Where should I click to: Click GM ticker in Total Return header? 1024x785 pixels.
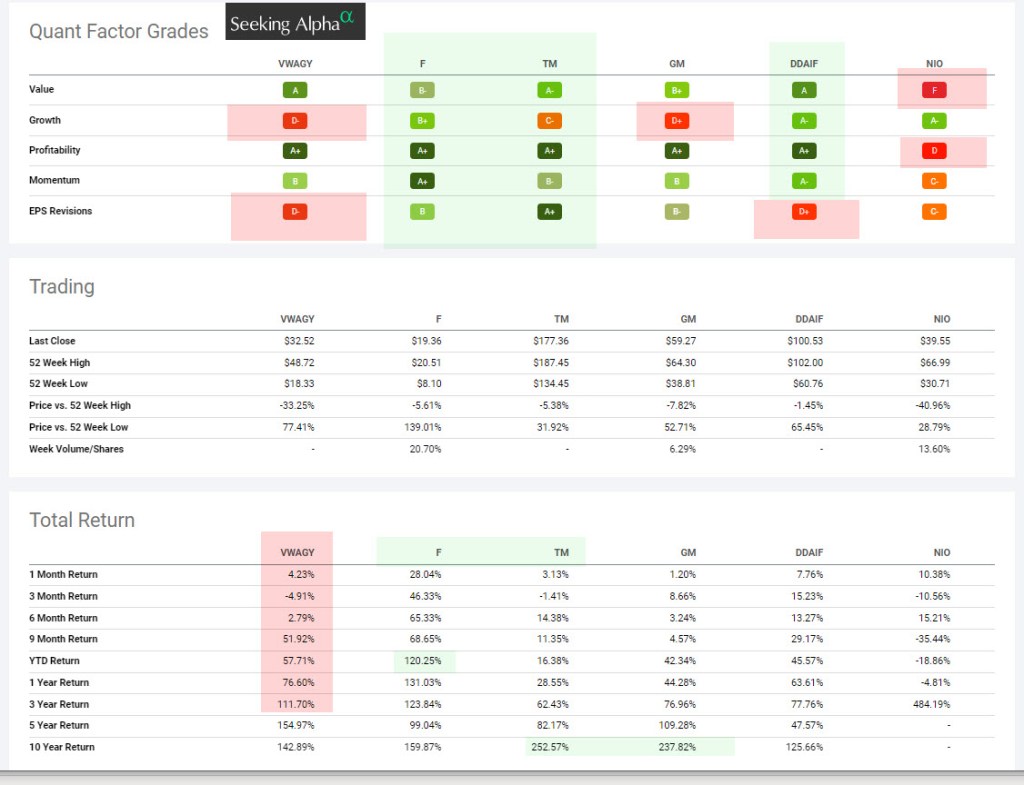pos(688,552)
